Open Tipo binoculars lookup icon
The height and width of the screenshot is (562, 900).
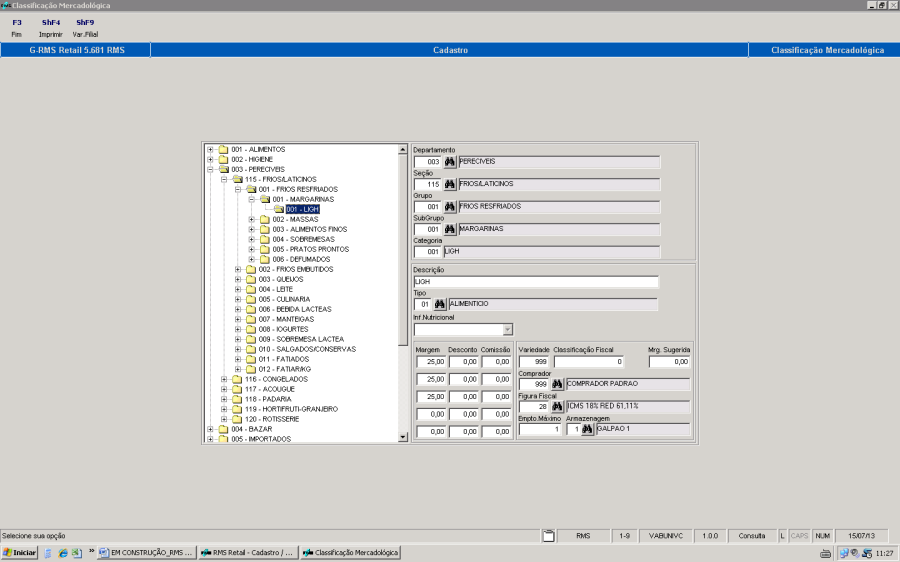click(x=440, y=304)
